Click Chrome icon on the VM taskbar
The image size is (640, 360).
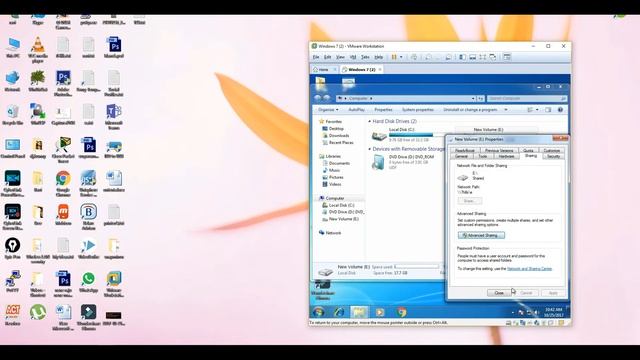coord(402,312)
